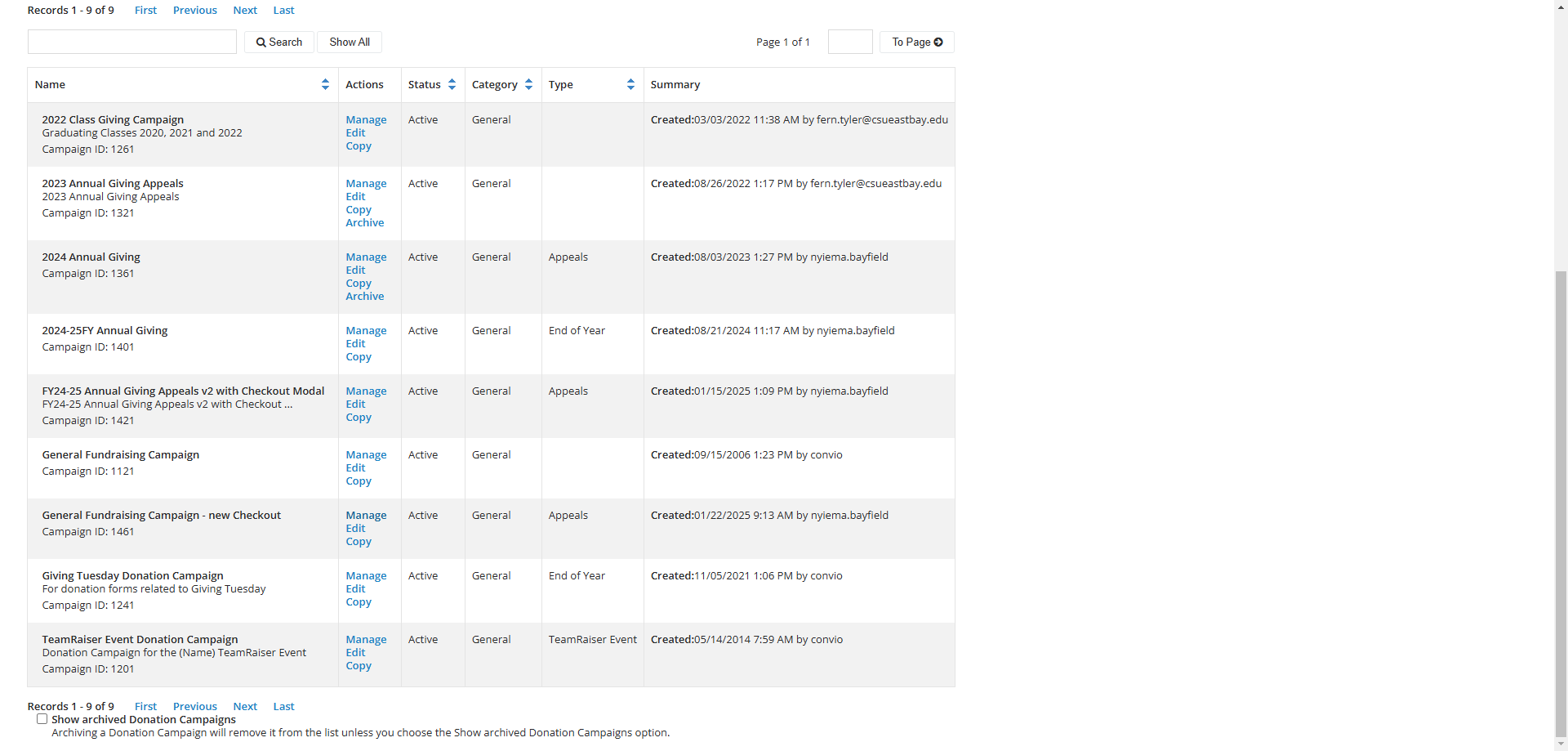This screenshot has height=751, width=1568.
Task: Copy FY24-25 Annual Giving Appeals v2 campaign
Action: [x=359, y=417]
